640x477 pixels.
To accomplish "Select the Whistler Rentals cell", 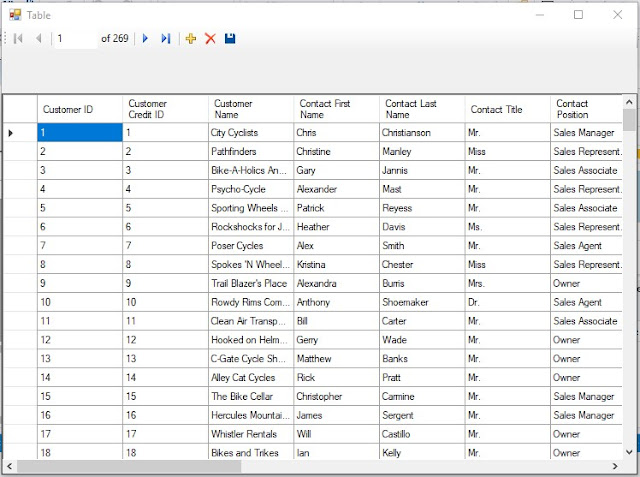I will (251, 434).
